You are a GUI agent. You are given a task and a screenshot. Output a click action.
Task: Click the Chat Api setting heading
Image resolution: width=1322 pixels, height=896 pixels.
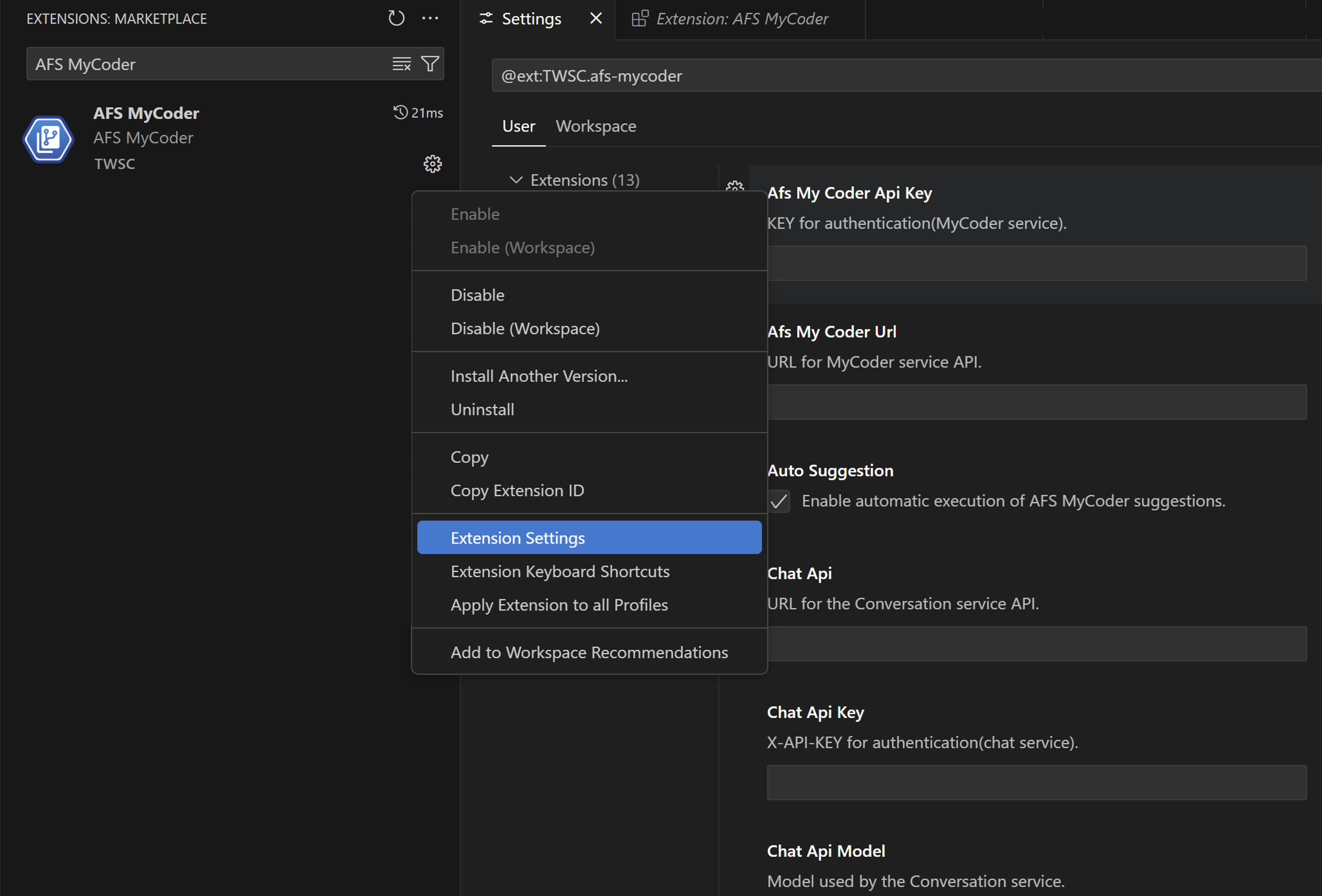[x=799, y=574]
